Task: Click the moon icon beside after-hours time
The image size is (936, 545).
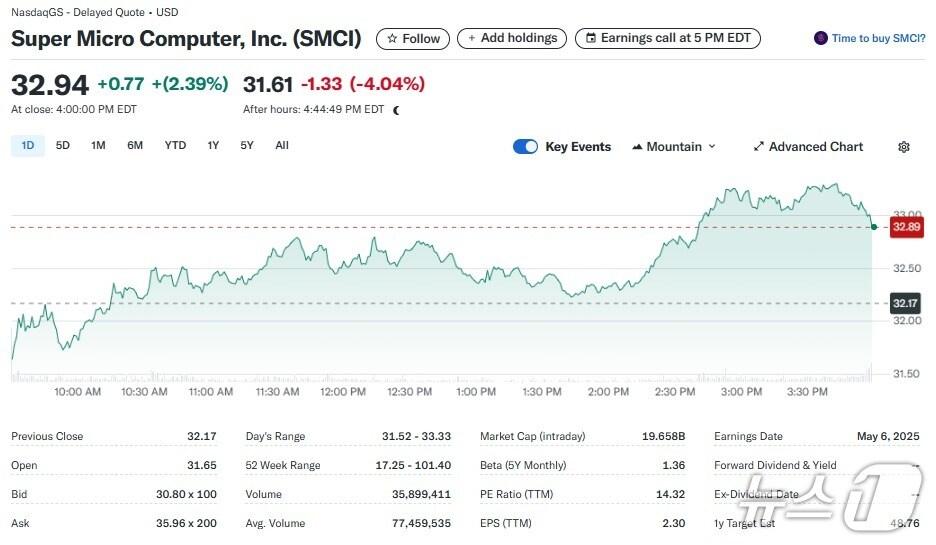Action: [397, 110]
